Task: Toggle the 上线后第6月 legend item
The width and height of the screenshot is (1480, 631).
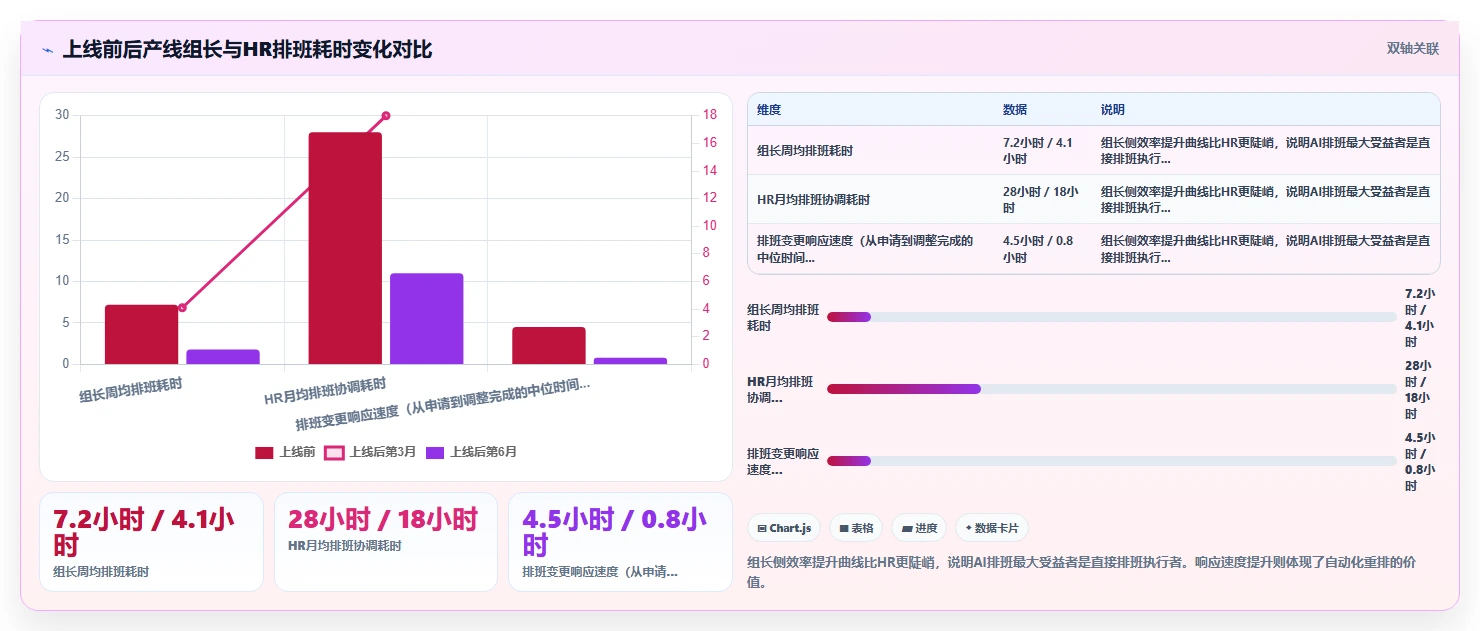Action: (x=472, y=452)
